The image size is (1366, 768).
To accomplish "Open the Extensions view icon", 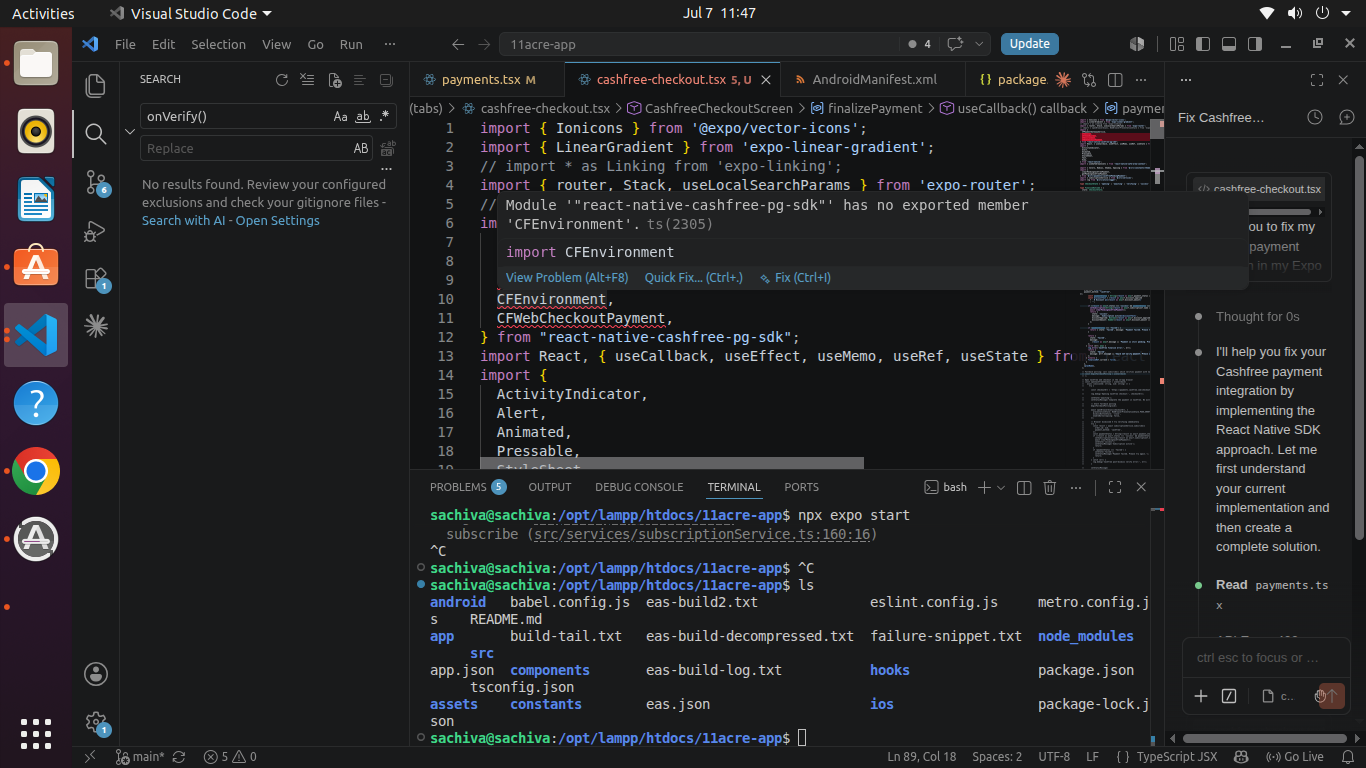I will pos(96,278).
